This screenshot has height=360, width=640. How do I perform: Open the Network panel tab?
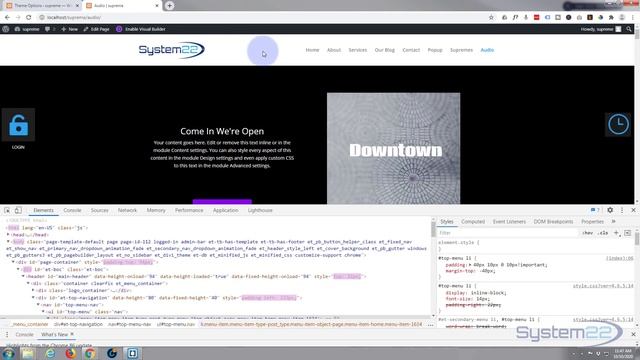pyautogui.click(x=127, y=210)
